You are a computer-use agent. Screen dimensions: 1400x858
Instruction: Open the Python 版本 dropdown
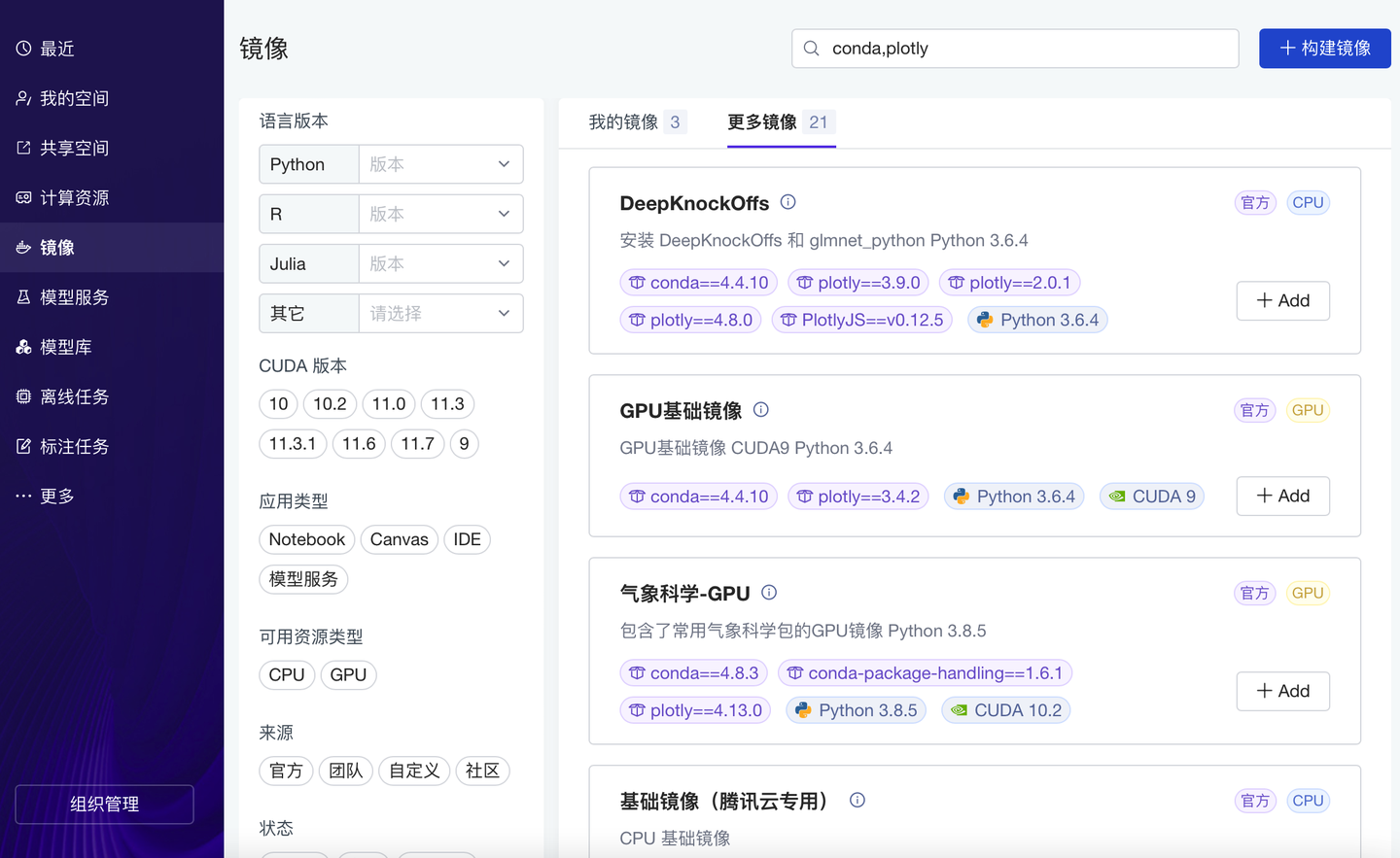[441, 164]
